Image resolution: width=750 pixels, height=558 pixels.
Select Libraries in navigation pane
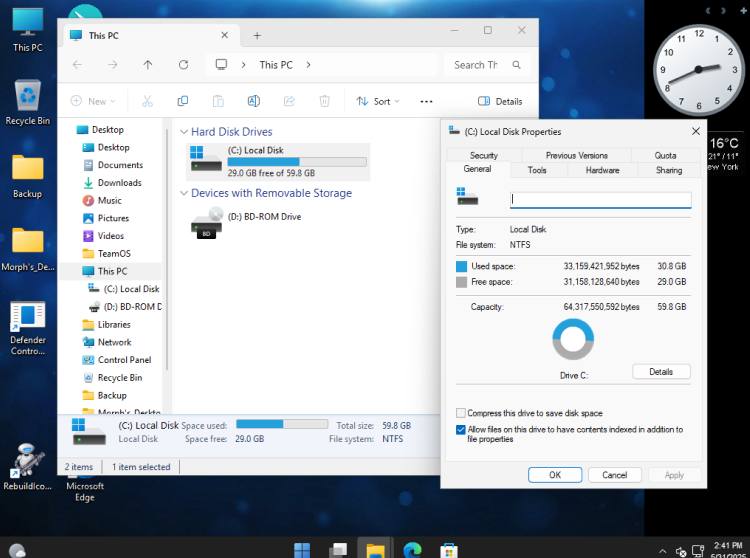114,325
